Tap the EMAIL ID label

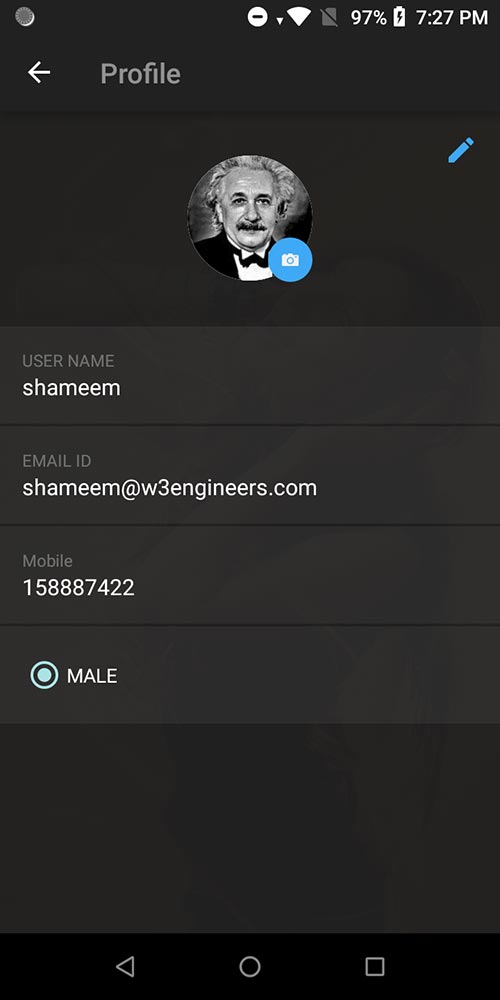[57, 460]
